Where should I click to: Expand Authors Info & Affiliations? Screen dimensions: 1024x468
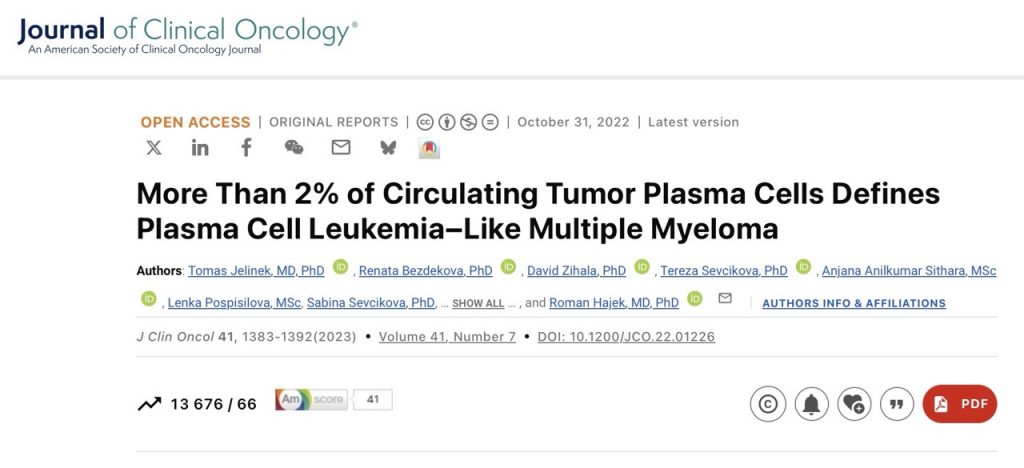click(853, 303)
